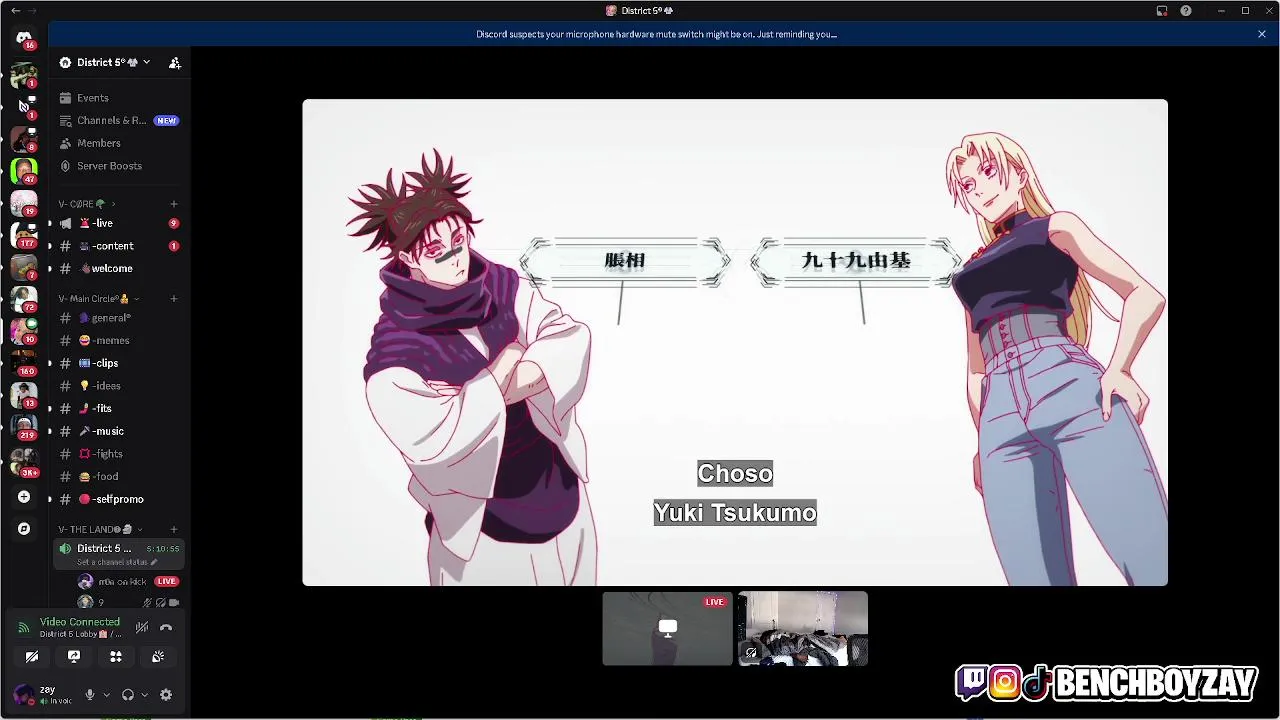Collapse the V- CORE category

click(x=86, y=204)
